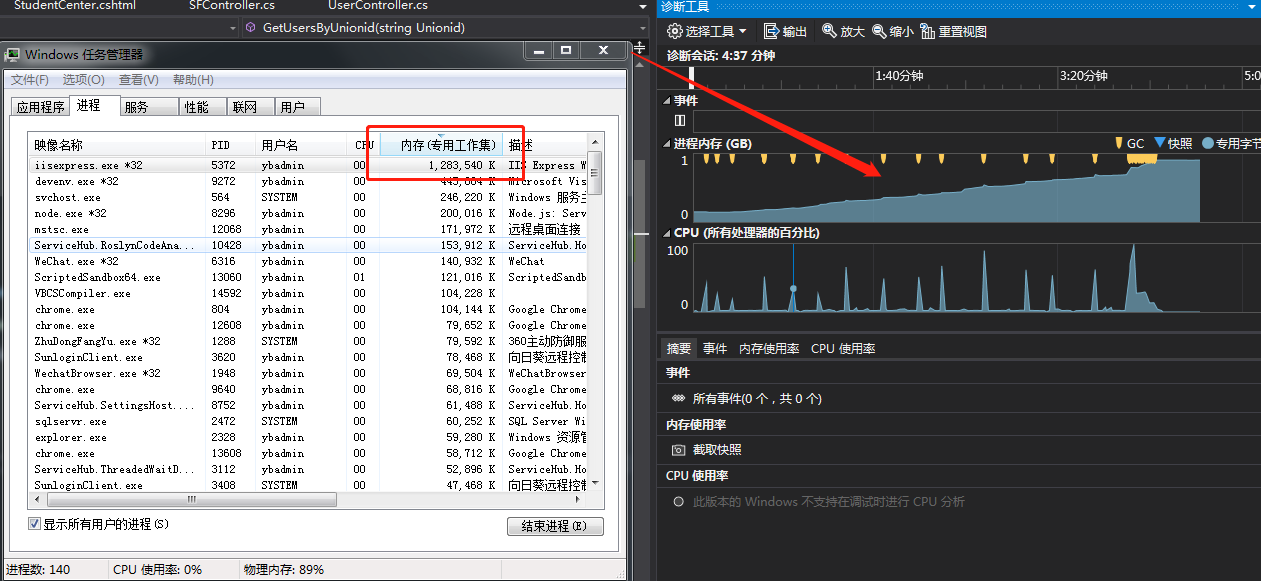Switch to the Memory Usage (内存使用率) tab

769,348
